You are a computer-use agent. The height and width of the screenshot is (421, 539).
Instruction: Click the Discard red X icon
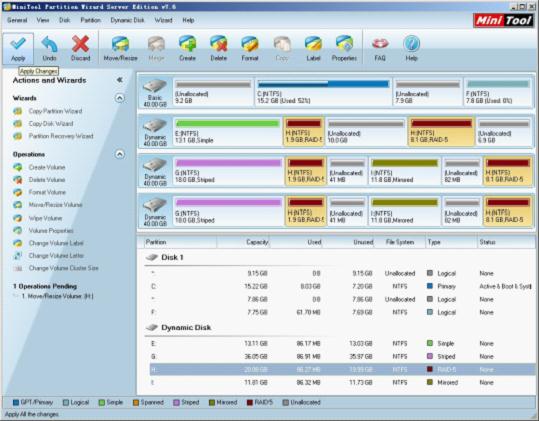point(80,44)
